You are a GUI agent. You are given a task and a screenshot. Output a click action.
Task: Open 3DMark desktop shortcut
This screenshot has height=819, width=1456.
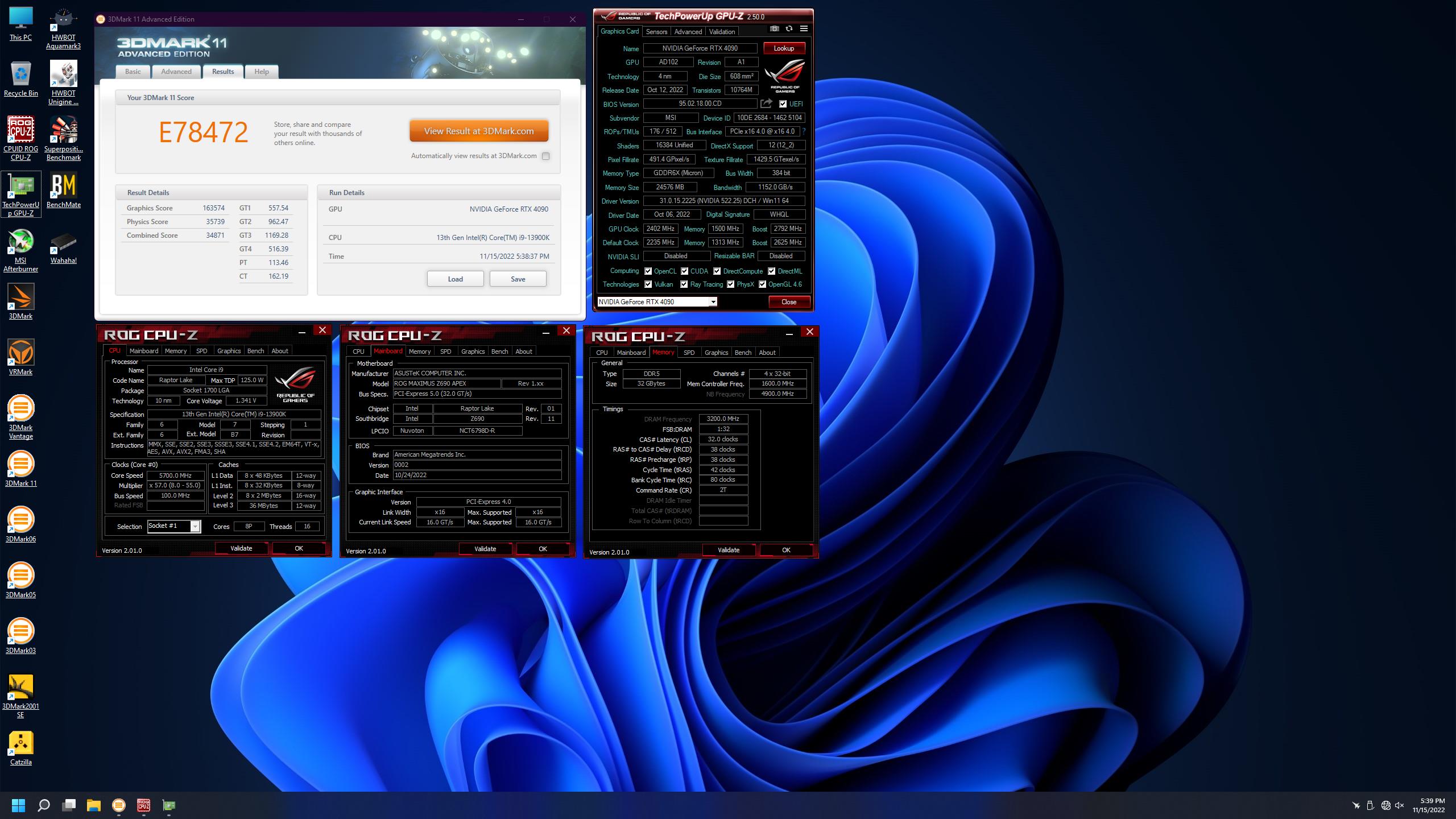tap(21, 302)
